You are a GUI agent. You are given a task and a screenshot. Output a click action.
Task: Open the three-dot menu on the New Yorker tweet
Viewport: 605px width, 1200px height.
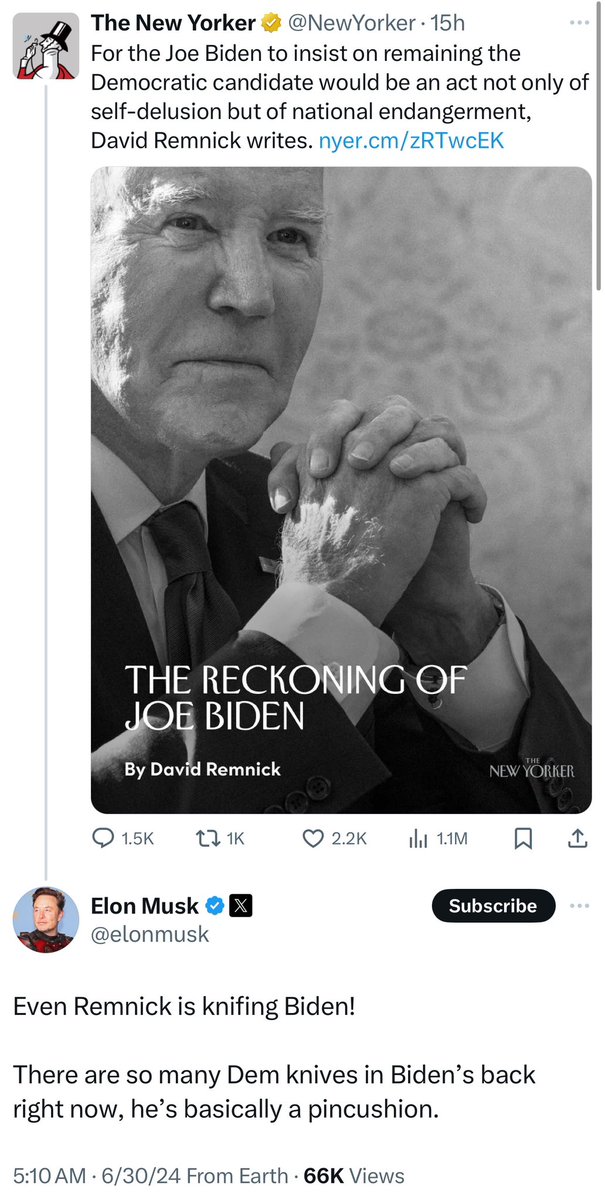(578, 21)
